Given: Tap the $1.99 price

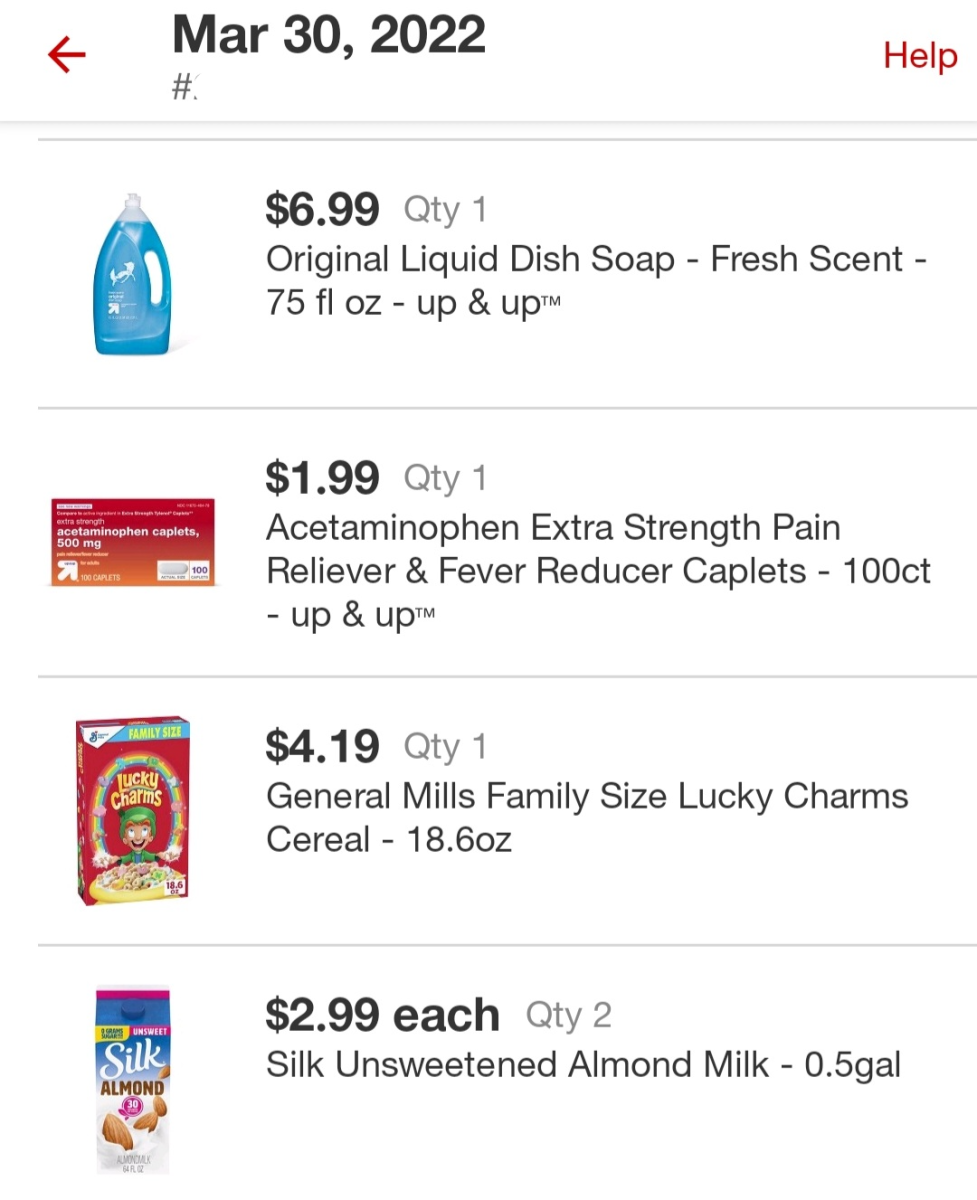Looking at the screenshot, I should coord(322,478).
